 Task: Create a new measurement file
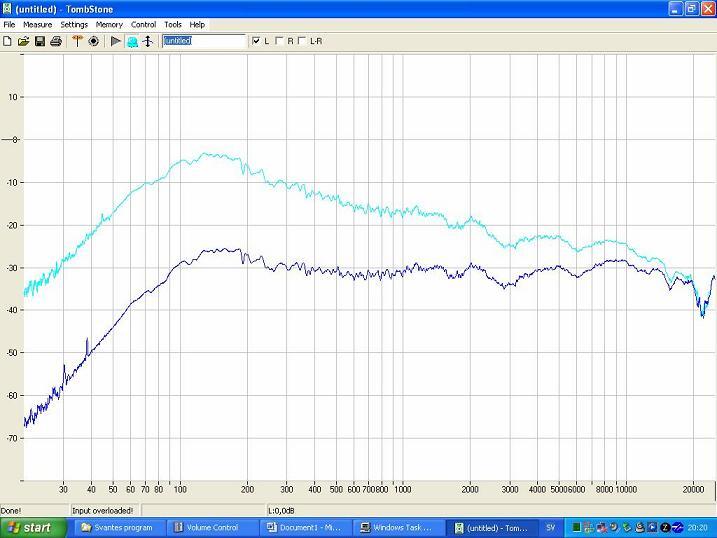pyautogui.click(x=7, y=41)
